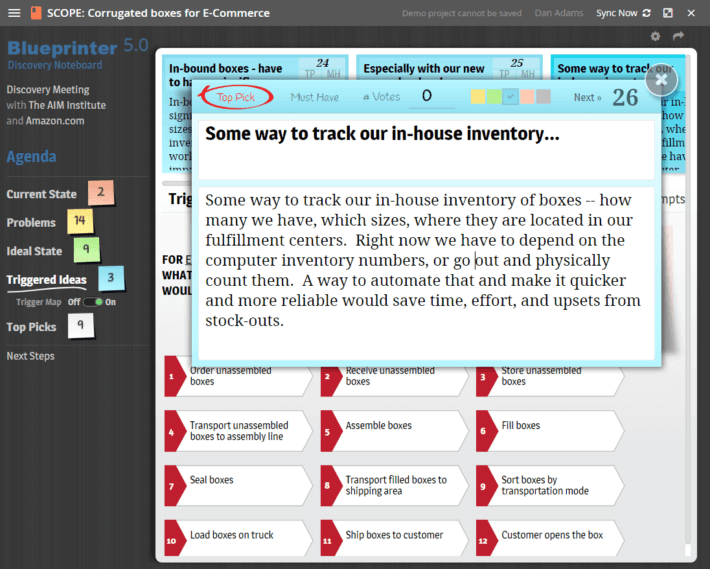Click the share arrow icon
Image resolution: width=710 pixels, height=569 pixels.
tap(678, 36)
